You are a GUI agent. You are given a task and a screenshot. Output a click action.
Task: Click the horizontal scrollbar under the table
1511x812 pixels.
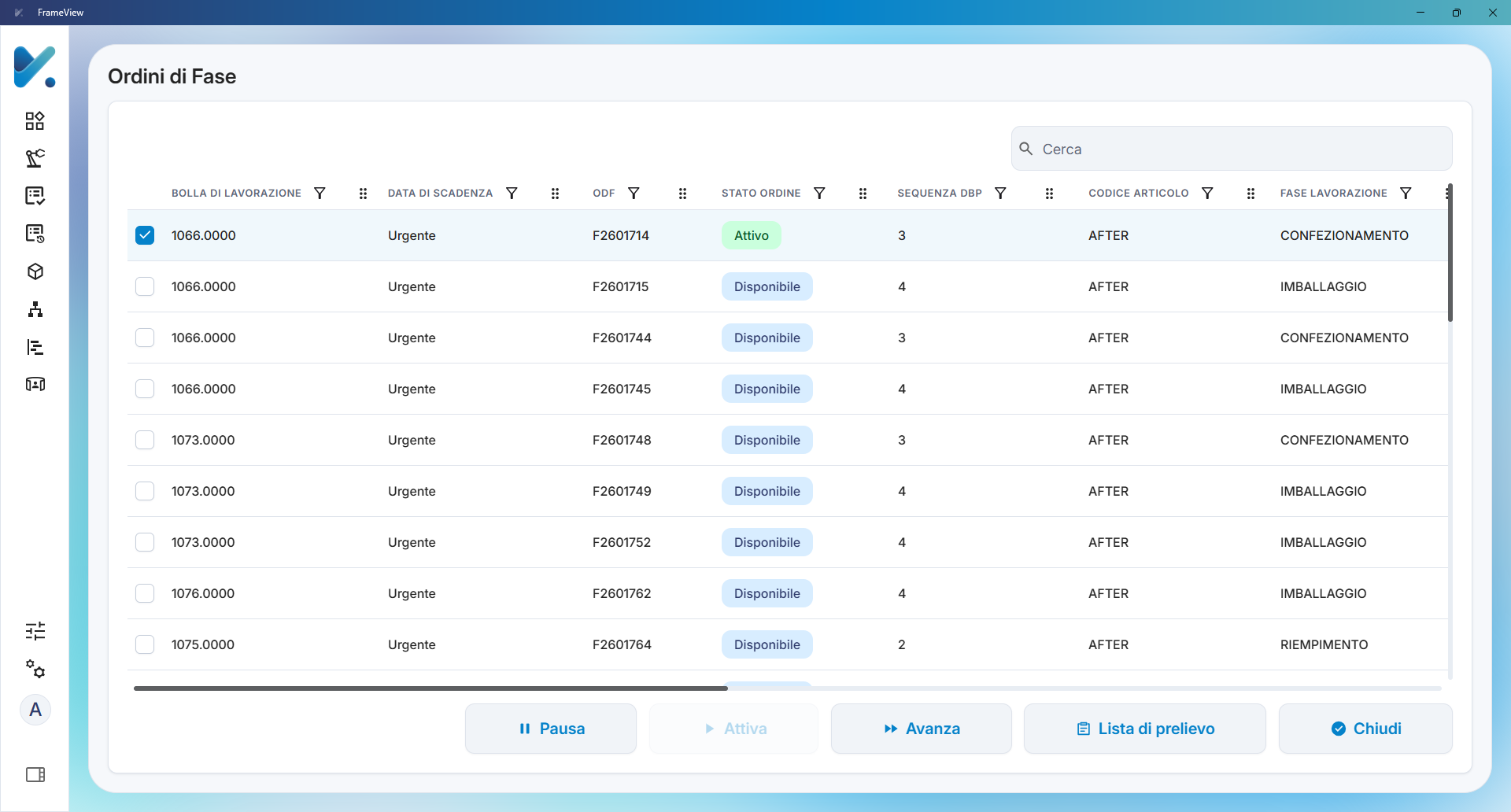(430, 688)
